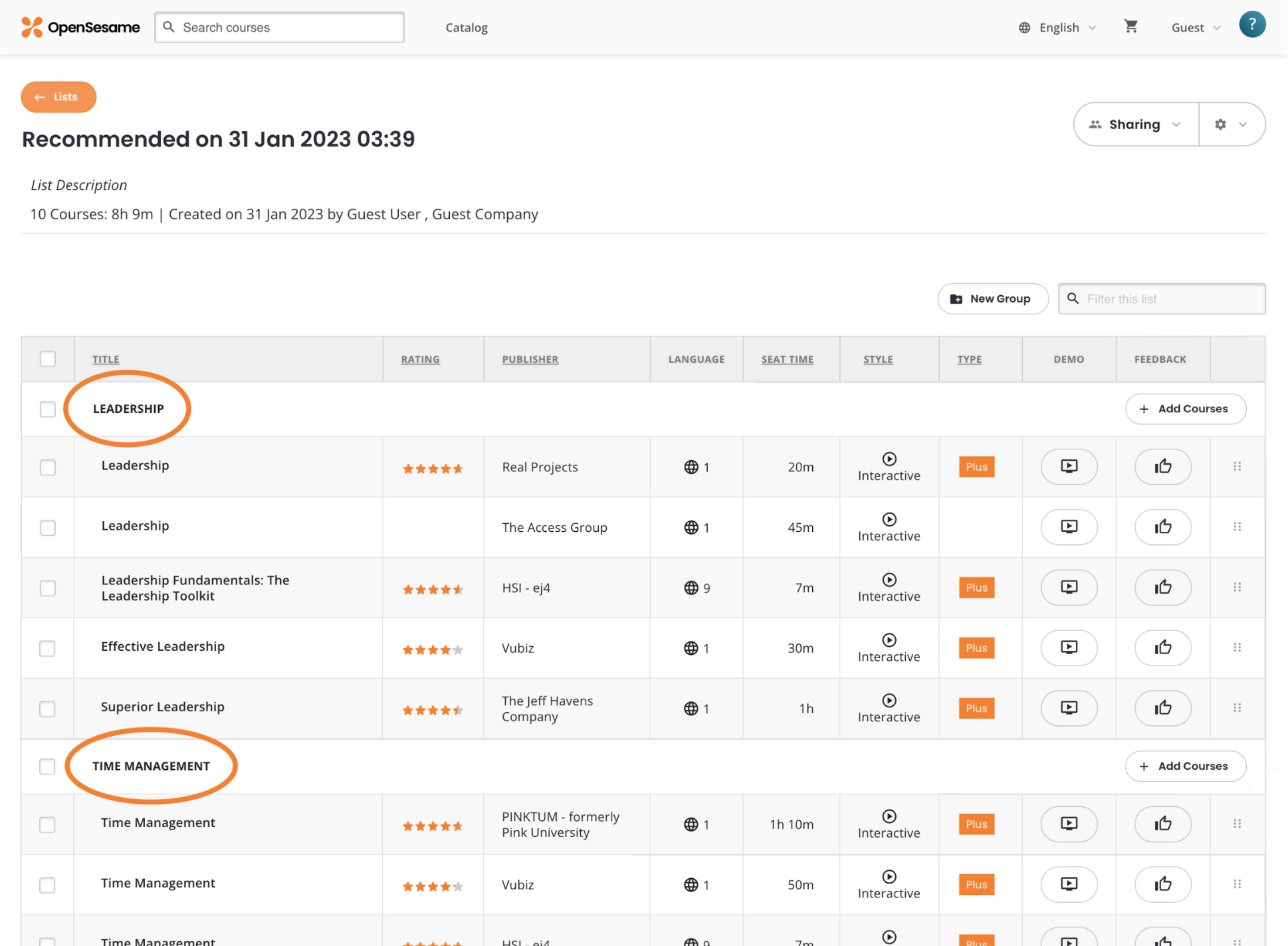The image size is (1288, 946).
Task: Click publisher The Jeff Havens Company
Action: tap(548, 709)
